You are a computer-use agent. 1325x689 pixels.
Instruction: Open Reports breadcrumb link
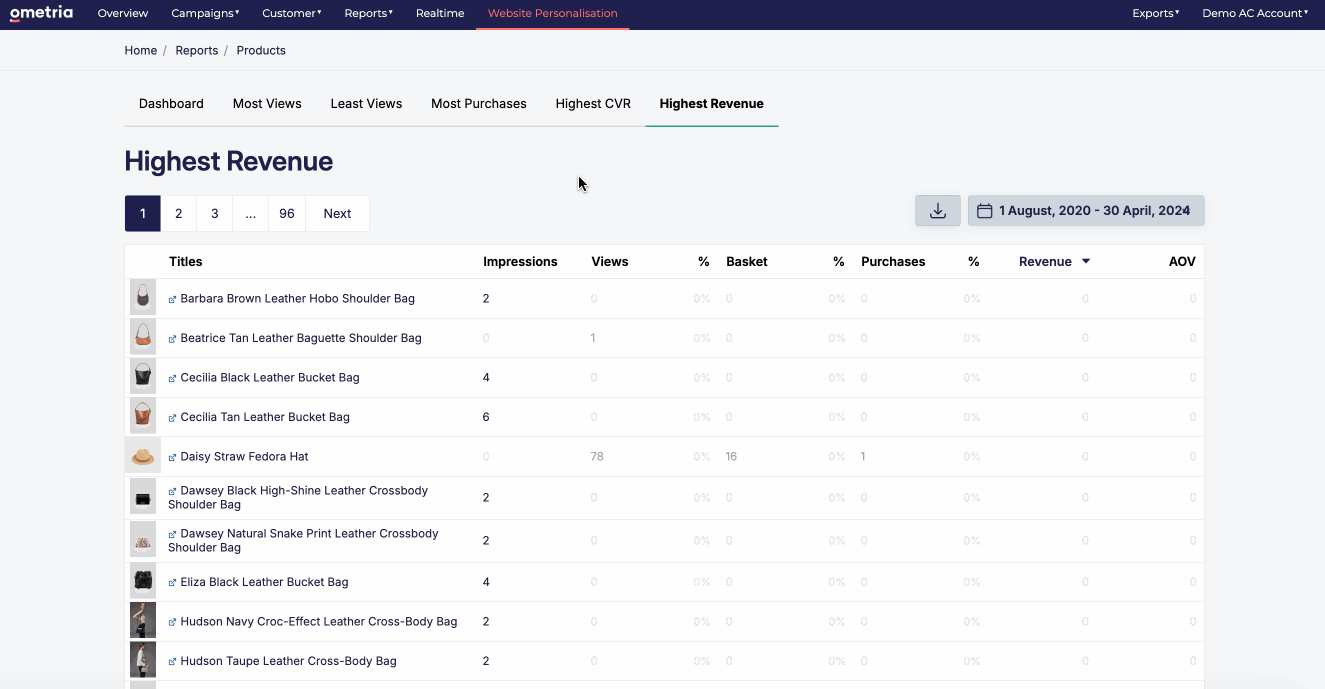(x=196, y=50)
